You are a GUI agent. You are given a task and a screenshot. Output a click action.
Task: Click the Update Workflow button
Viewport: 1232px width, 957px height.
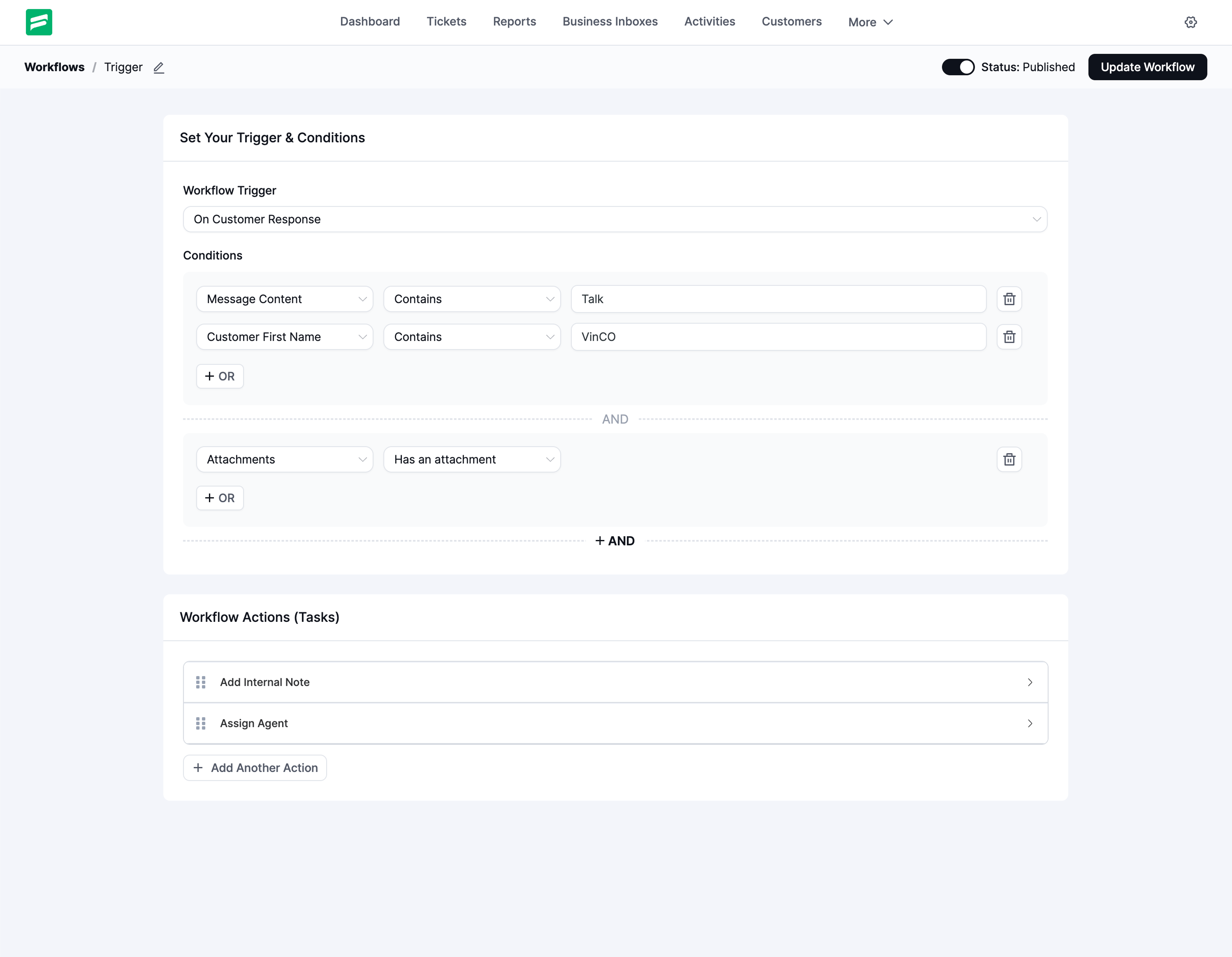point(1147,67)
